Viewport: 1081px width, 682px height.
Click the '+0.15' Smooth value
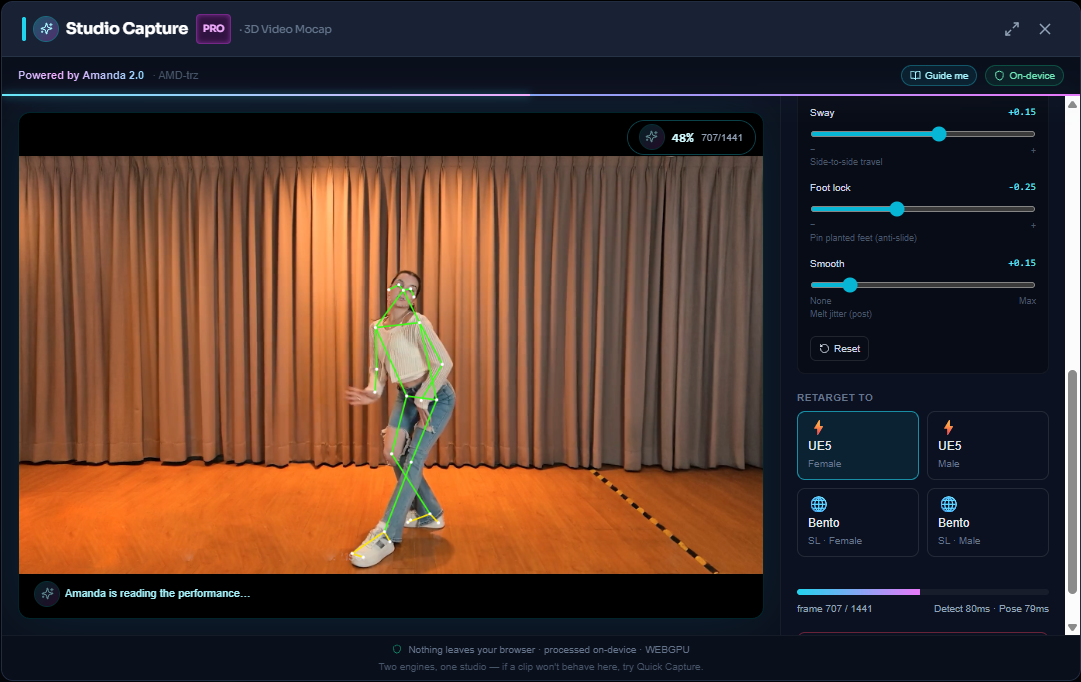click(x=1022, y=263)
